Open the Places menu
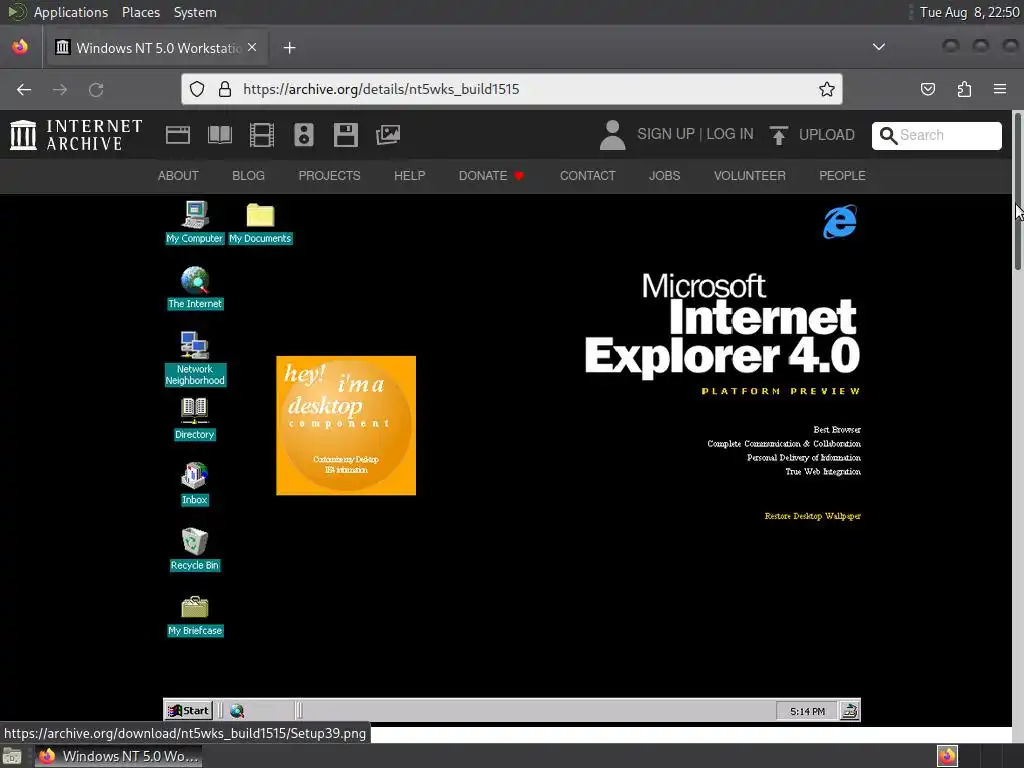This screenshot has width=1024, height=768. [x=140, y=12]
